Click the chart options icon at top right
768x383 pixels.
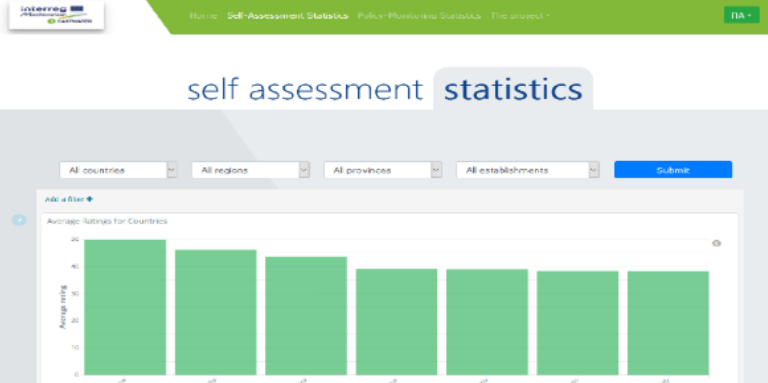(x=716, y=243)
